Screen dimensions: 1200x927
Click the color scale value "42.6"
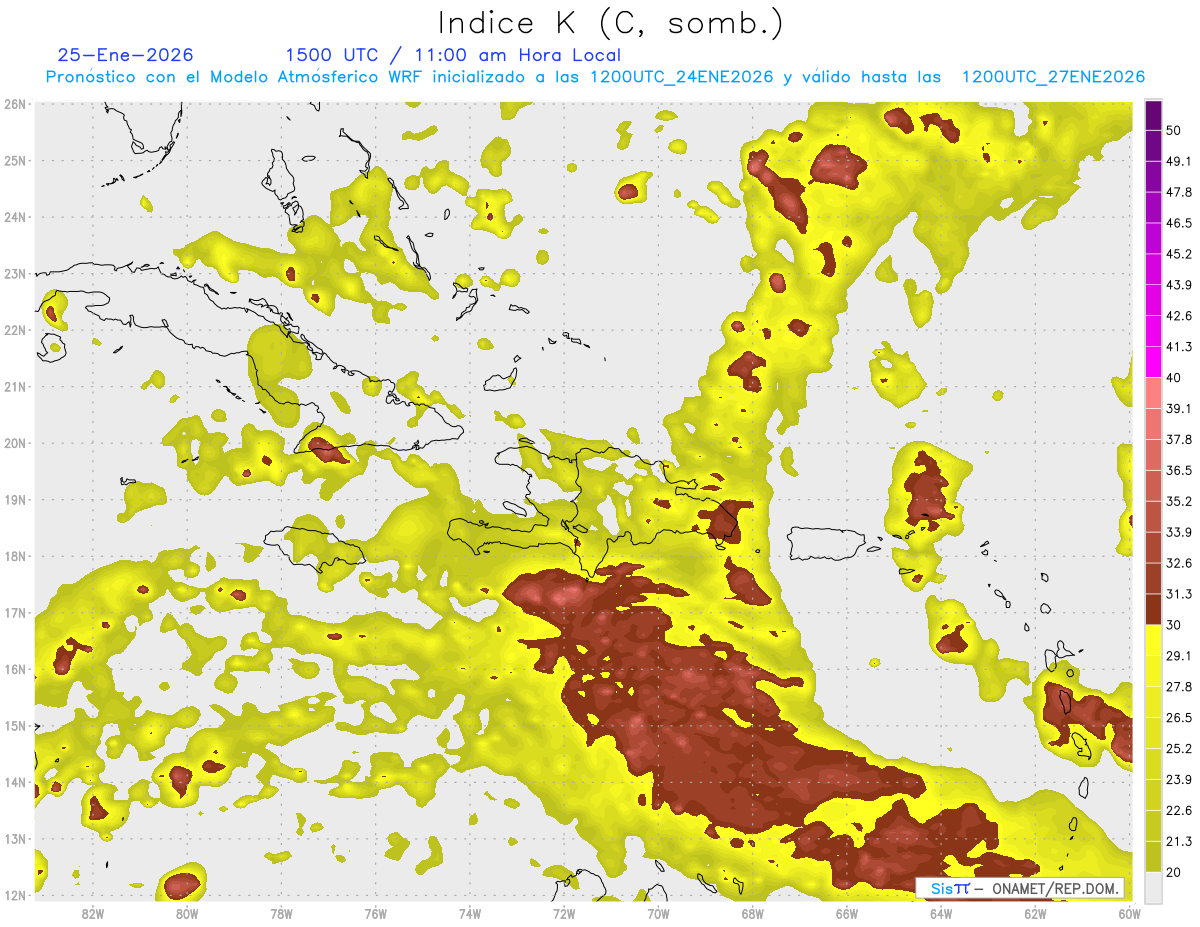click(x=1178, y=316)
